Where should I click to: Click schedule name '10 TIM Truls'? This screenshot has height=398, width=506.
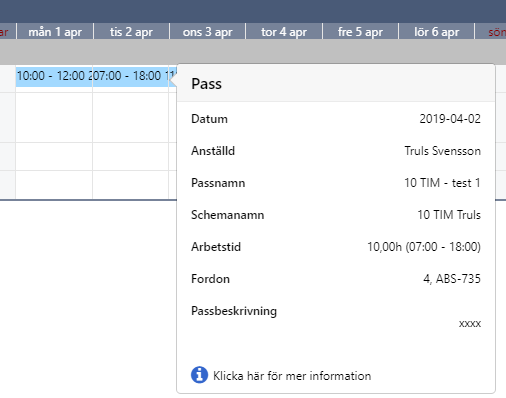[449, 215]
